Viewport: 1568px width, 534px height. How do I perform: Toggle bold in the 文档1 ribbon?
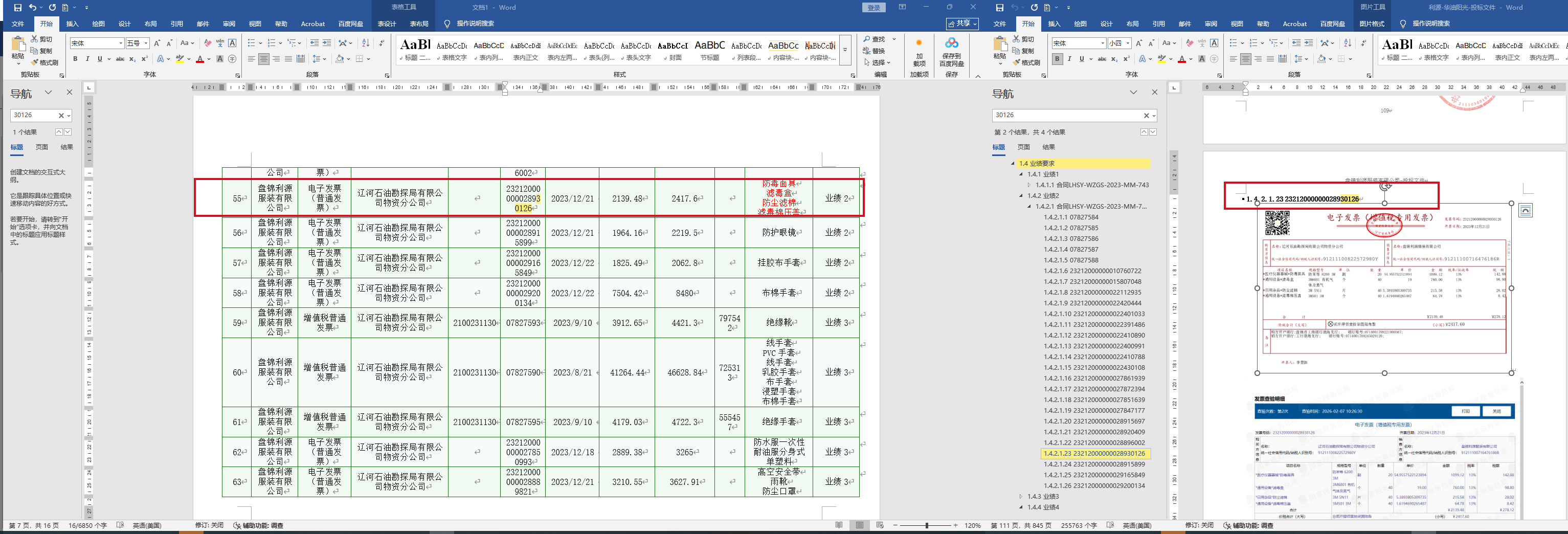pyautogui.click(x=76, y=59)
